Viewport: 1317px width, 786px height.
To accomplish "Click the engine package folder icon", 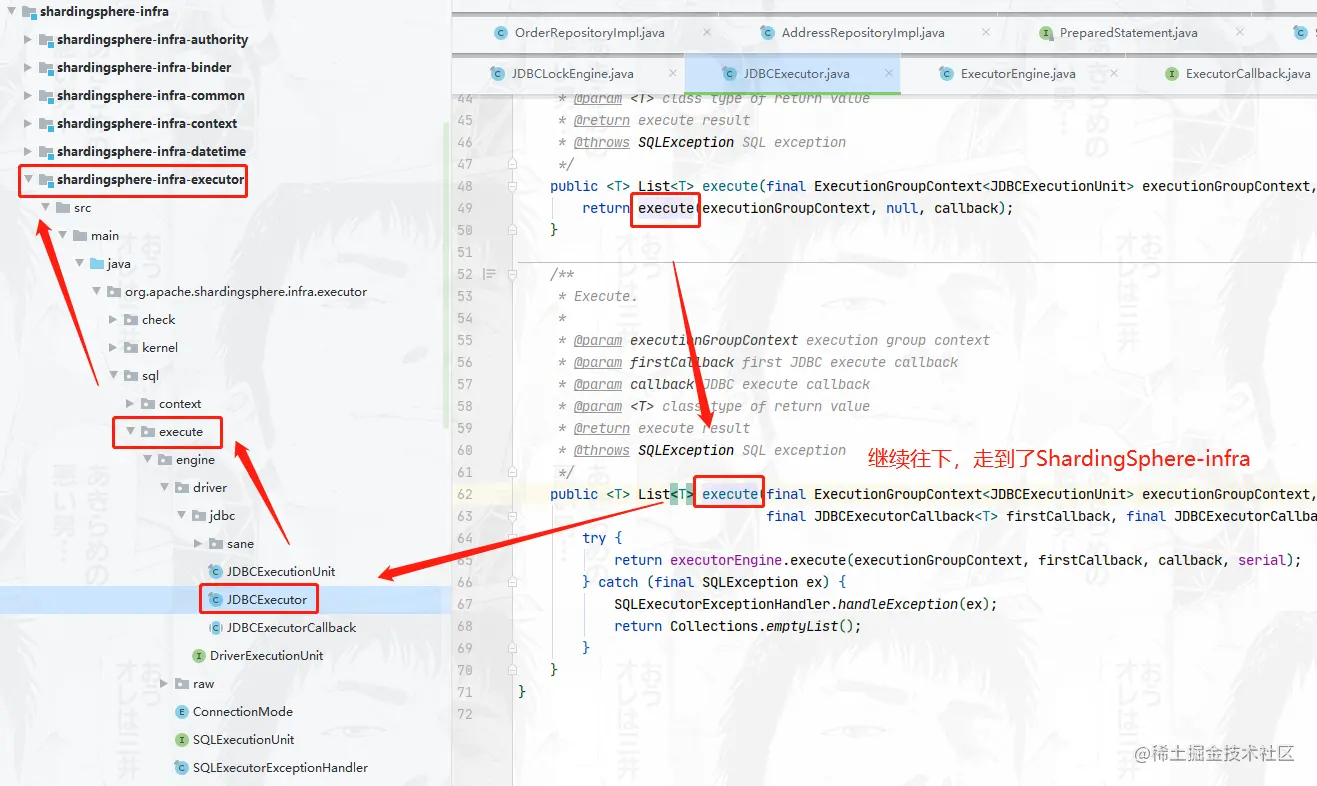I will point(165,460).
